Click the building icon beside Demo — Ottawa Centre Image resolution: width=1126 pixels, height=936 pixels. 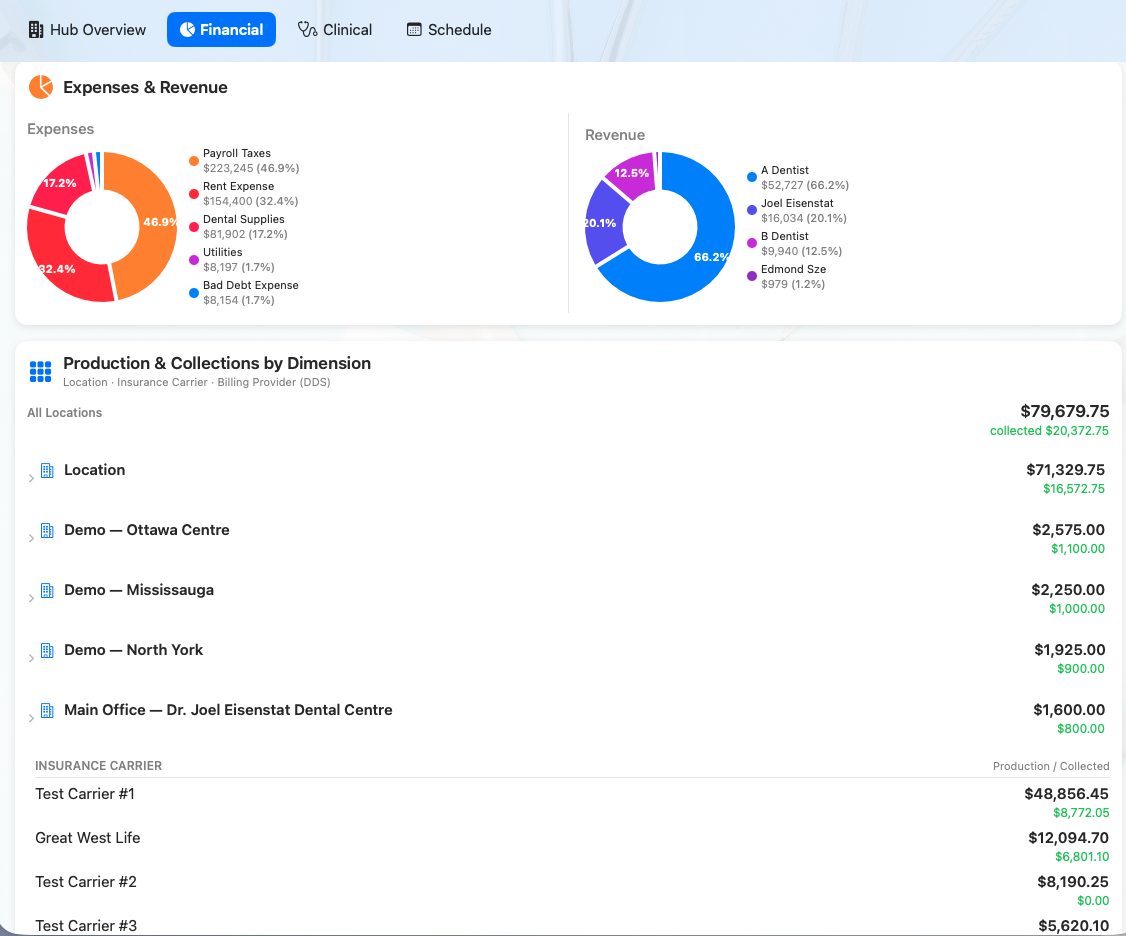[47, 531]
